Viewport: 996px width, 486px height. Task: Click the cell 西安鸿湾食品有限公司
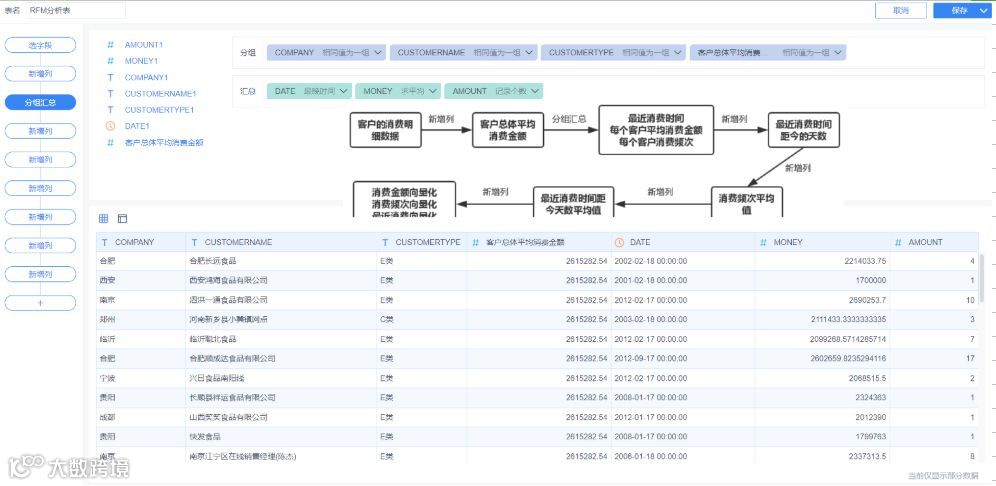click(x=282, y=280)
